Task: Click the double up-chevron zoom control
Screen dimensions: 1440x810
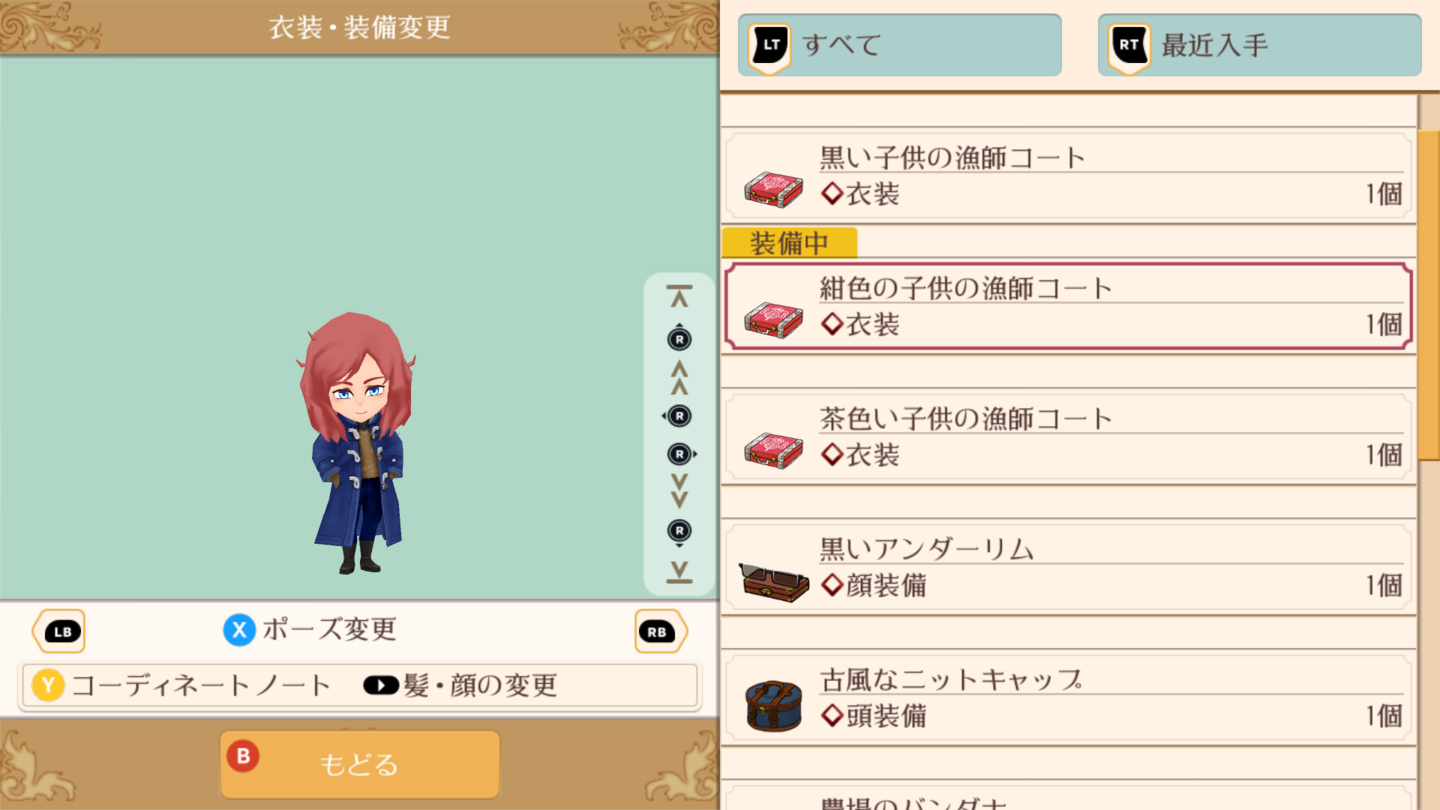Action: pos(679,378)
